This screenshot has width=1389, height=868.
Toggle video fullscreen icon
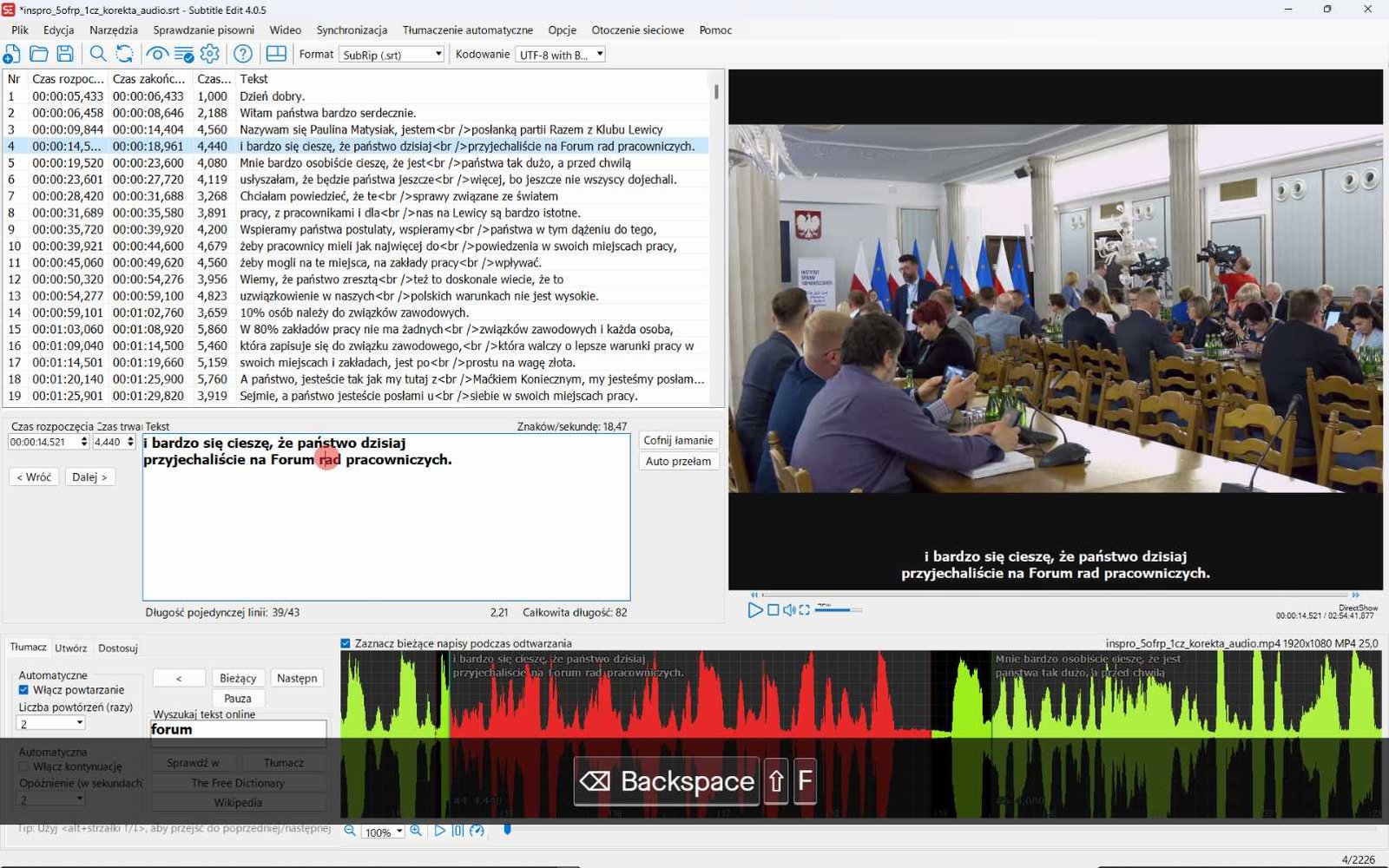pyautogui.click(x=805, y=610)
